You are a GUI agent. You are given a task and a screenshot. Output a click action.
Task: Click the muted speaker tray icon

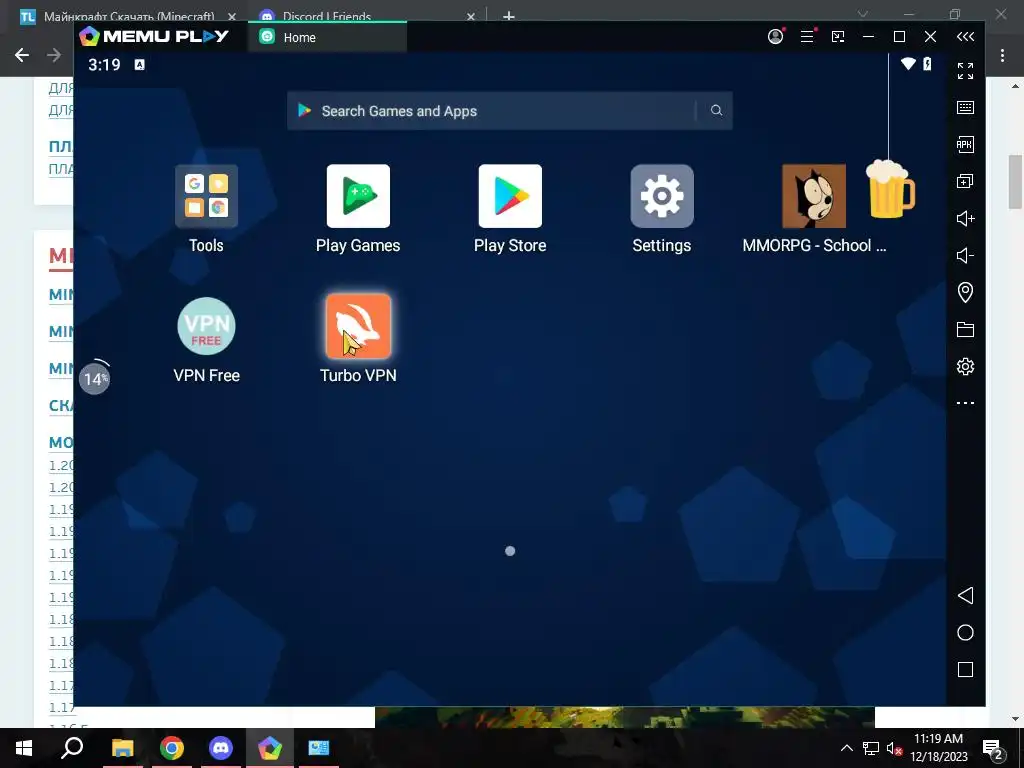(x=894, y=748)
